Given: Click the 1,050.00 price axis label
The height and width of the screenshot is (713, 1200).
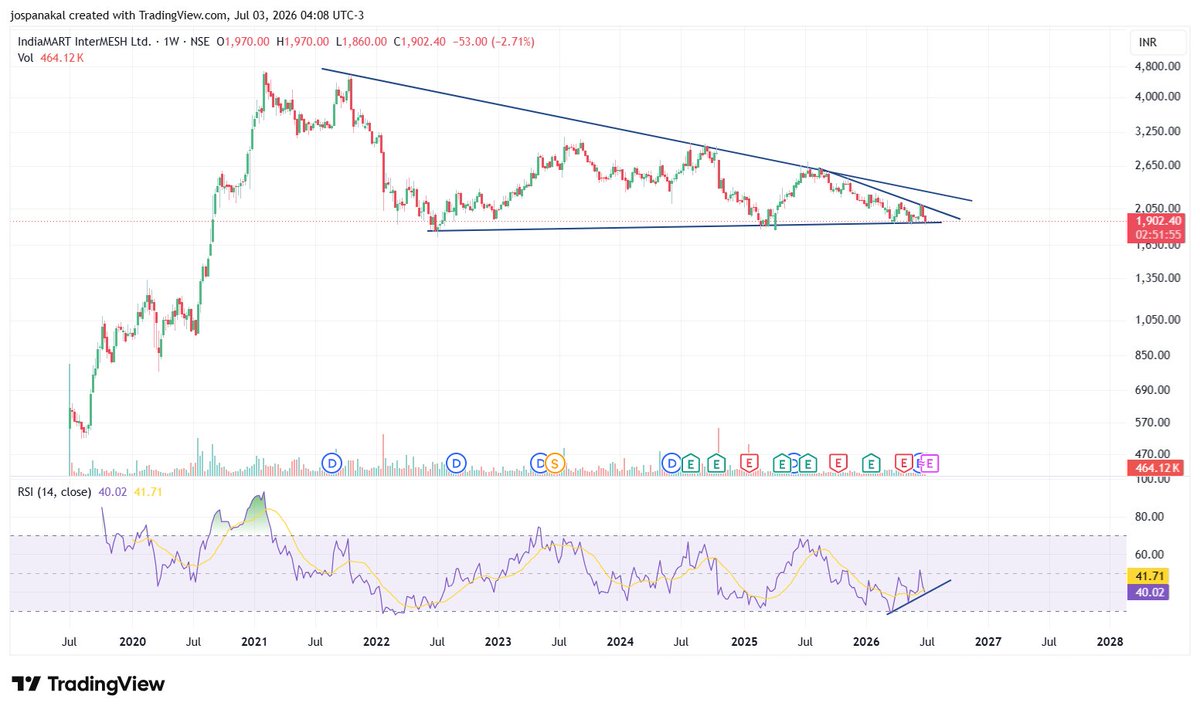Looking at the screenshot, I should [1156, 320].
